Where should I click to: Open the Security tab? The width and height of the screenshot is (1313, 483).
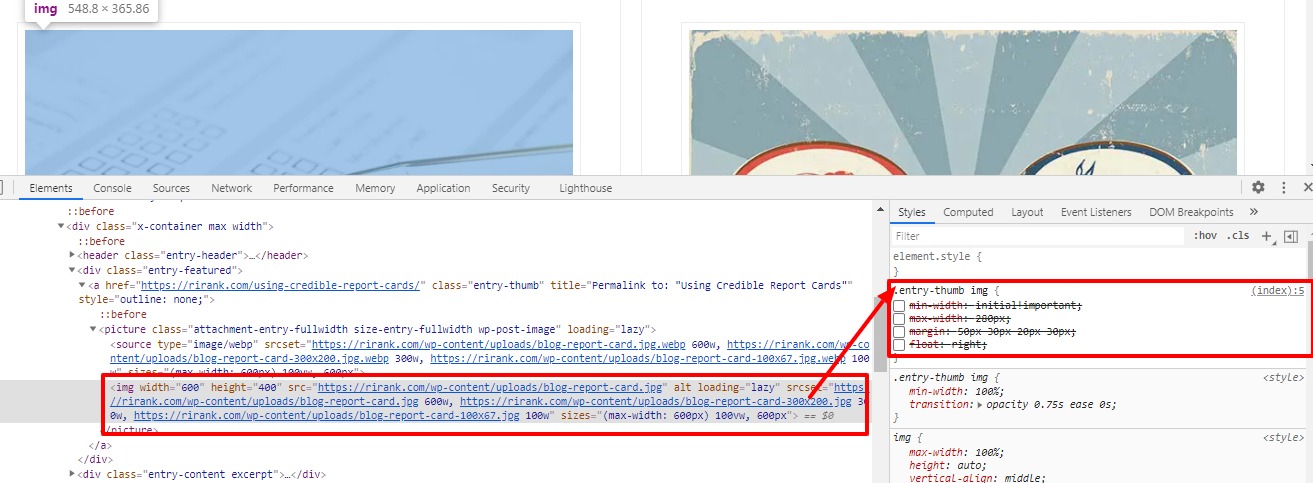(511, 188)
